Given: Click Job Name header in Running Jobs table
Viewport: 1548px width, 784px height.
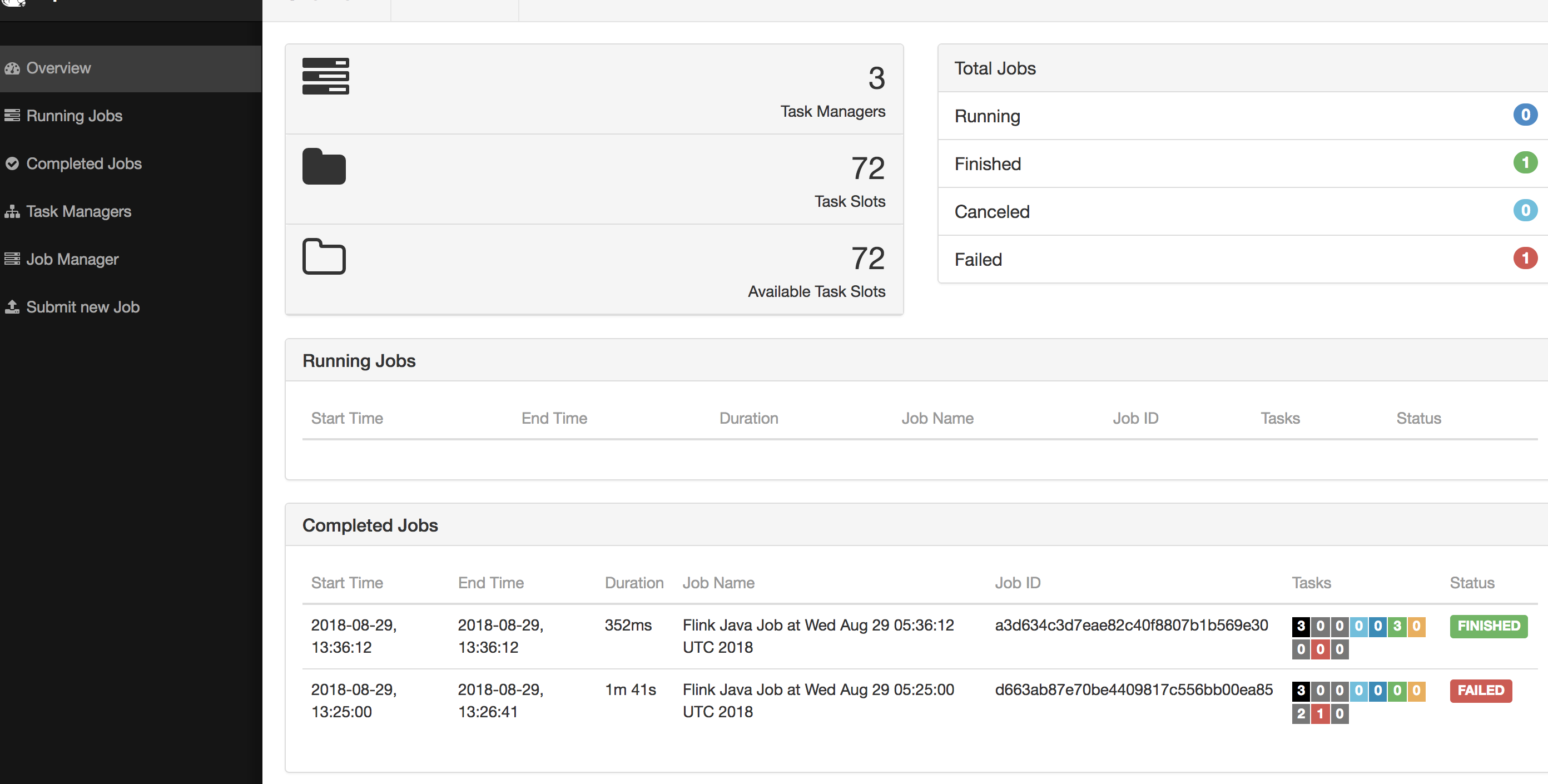Looking at the screenshot, I should (x=937, y=418).
